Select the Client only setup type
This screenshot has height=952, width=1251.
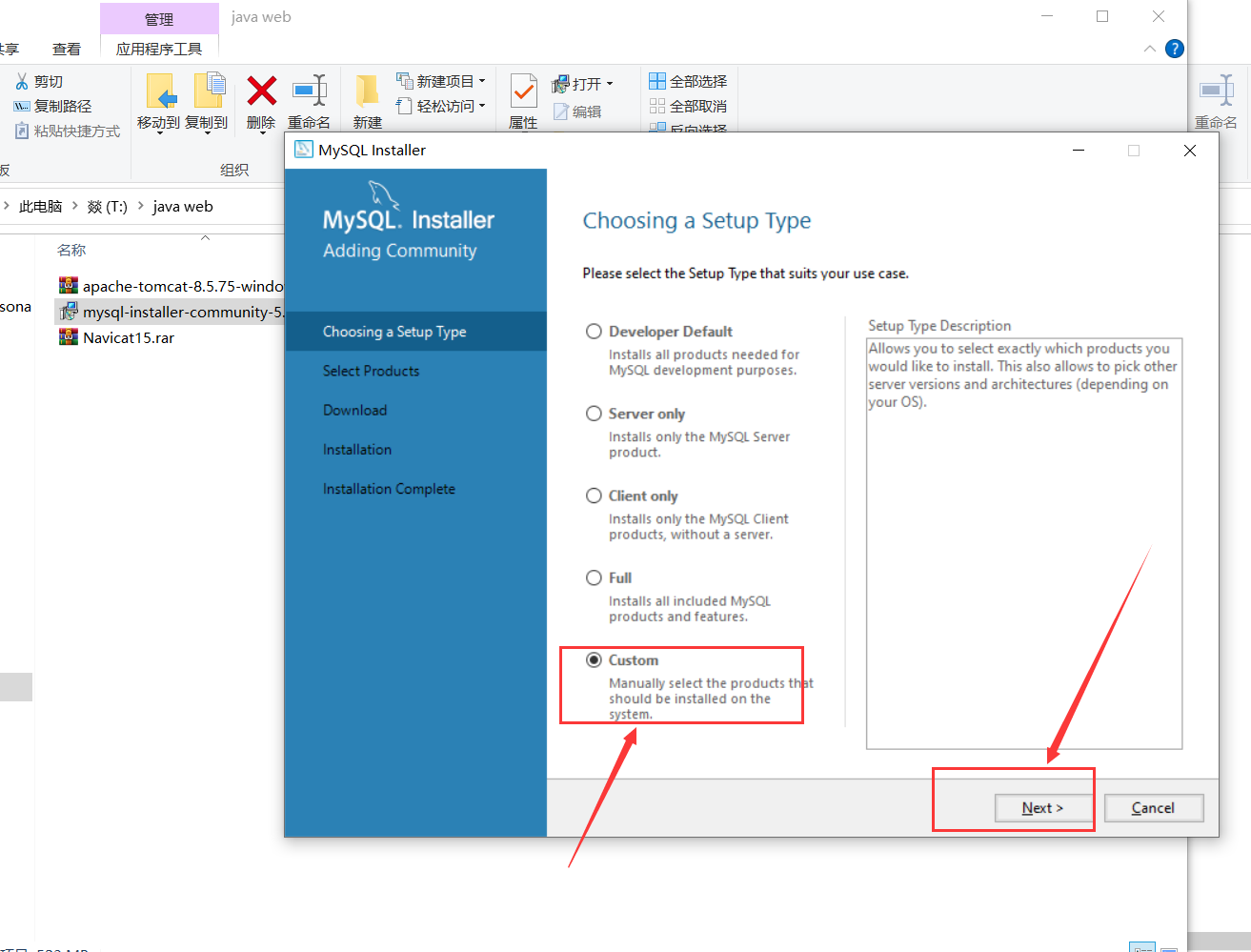click(594, 496)
